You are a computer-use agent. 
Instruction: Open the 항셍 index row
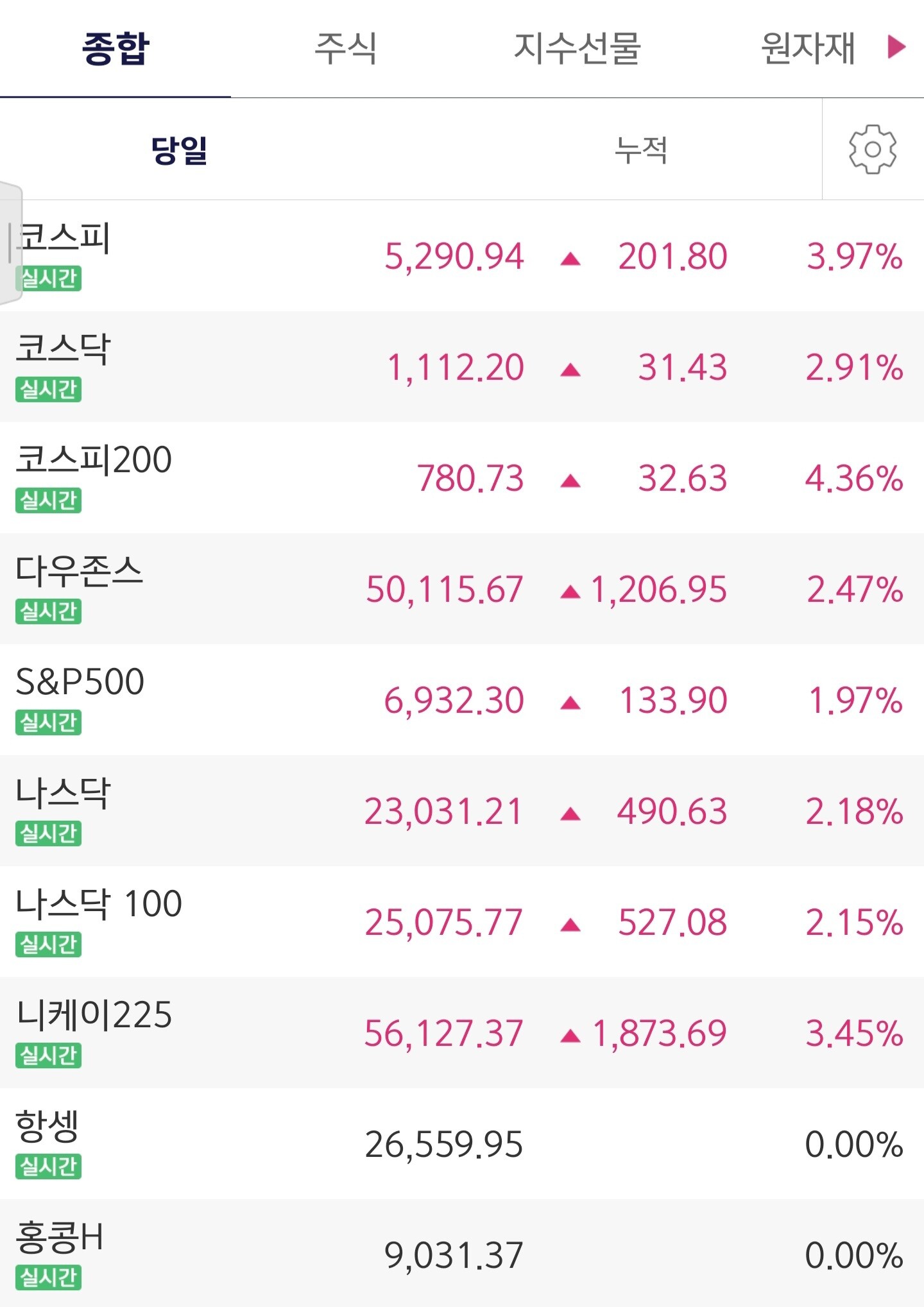(x=462, y=1144)
